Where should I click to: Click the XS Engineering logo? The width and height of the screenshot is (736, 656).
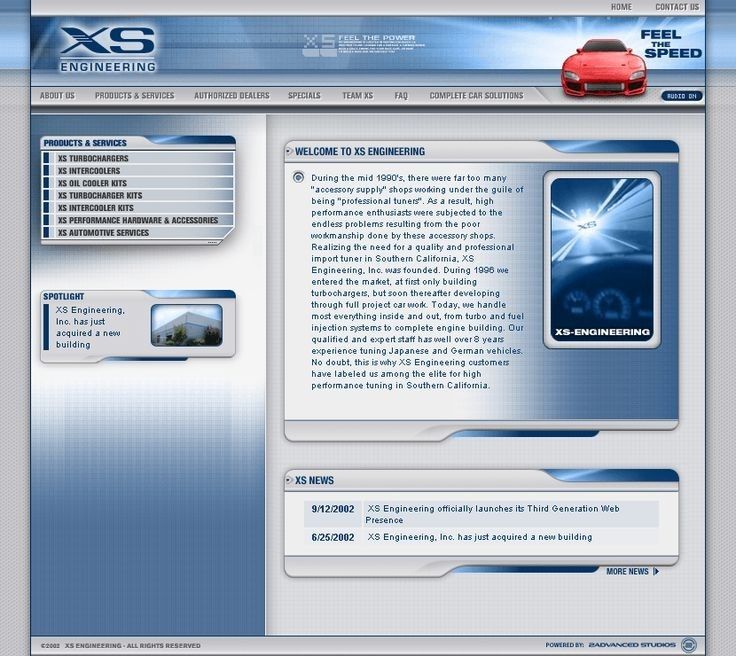(107, 49)
